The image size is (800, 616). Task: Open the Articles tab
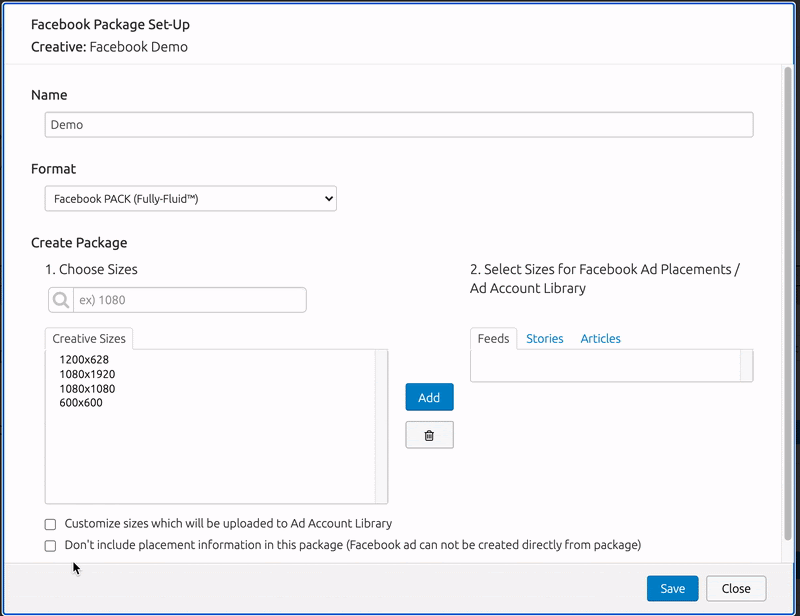601,338
